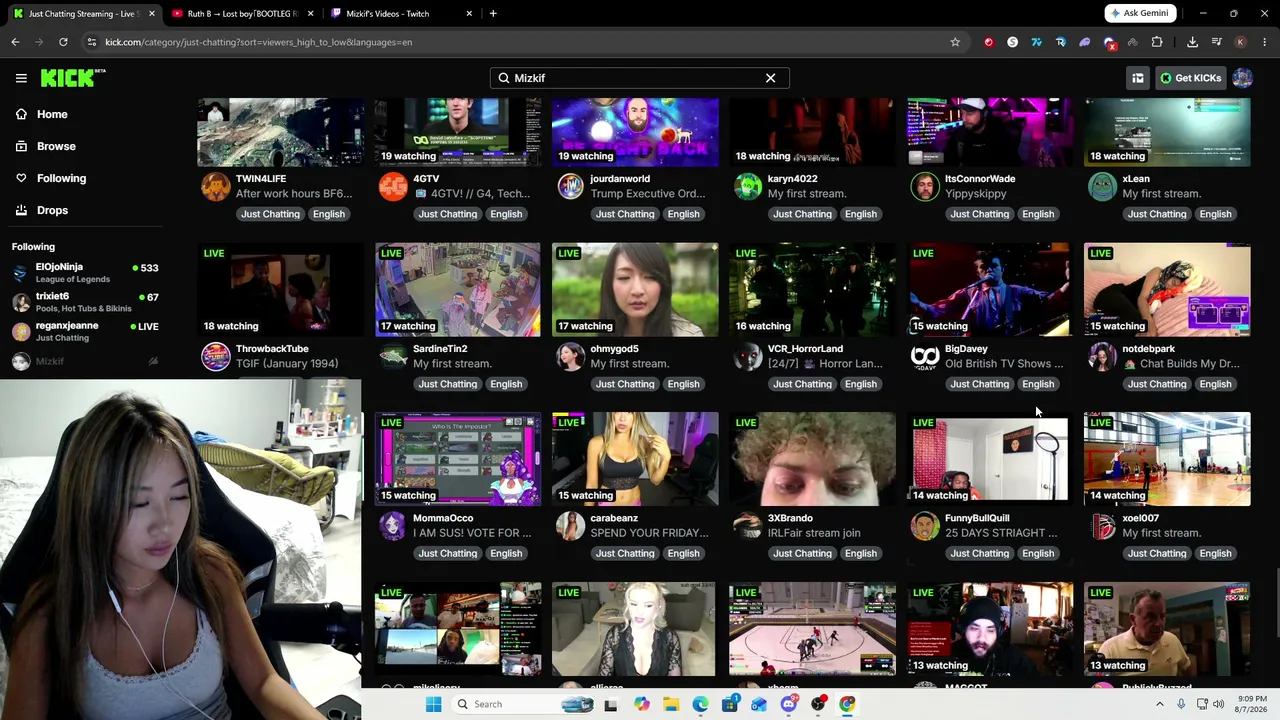
Task: Click Just Chatting tag under ItsConnorWade
Action: tap(979, 214)
